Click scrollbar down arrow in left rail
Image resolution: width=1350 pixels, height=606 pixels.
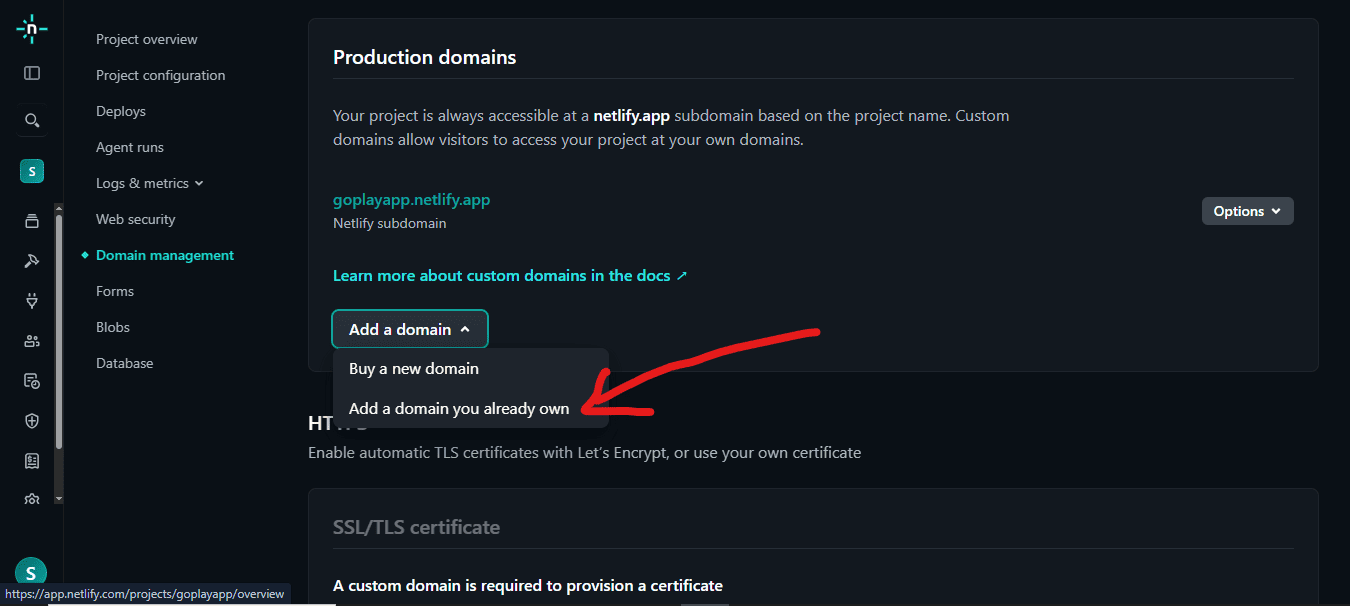pos(59,498)
